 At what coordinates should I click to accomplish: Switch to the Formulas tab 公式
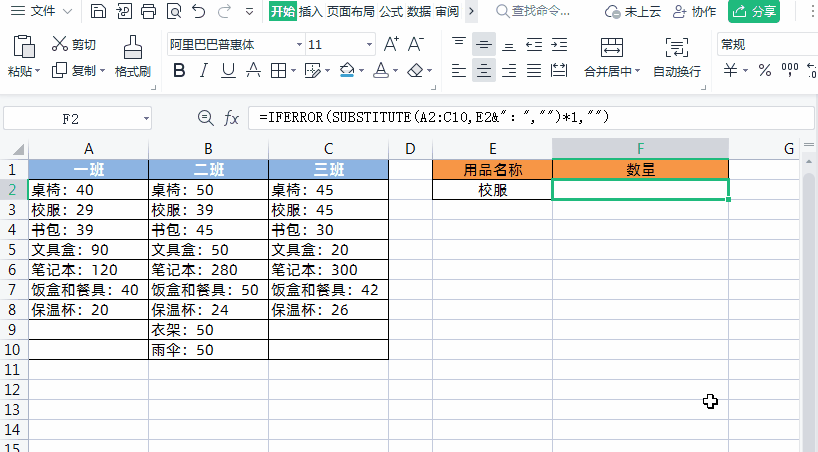coord(391,11)
